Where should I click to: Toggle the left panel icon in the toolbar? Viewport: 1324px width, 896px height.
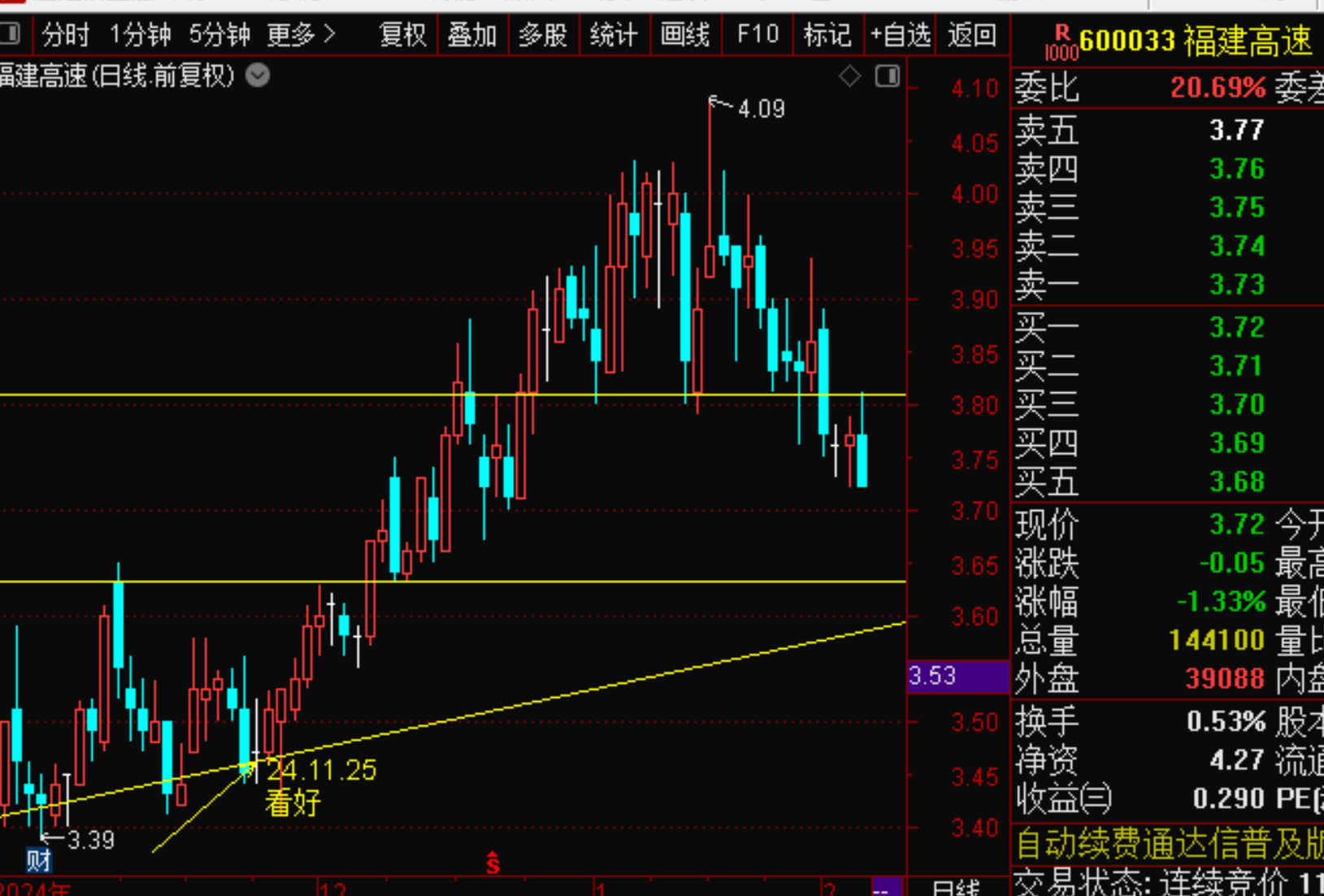pos(10,34)
